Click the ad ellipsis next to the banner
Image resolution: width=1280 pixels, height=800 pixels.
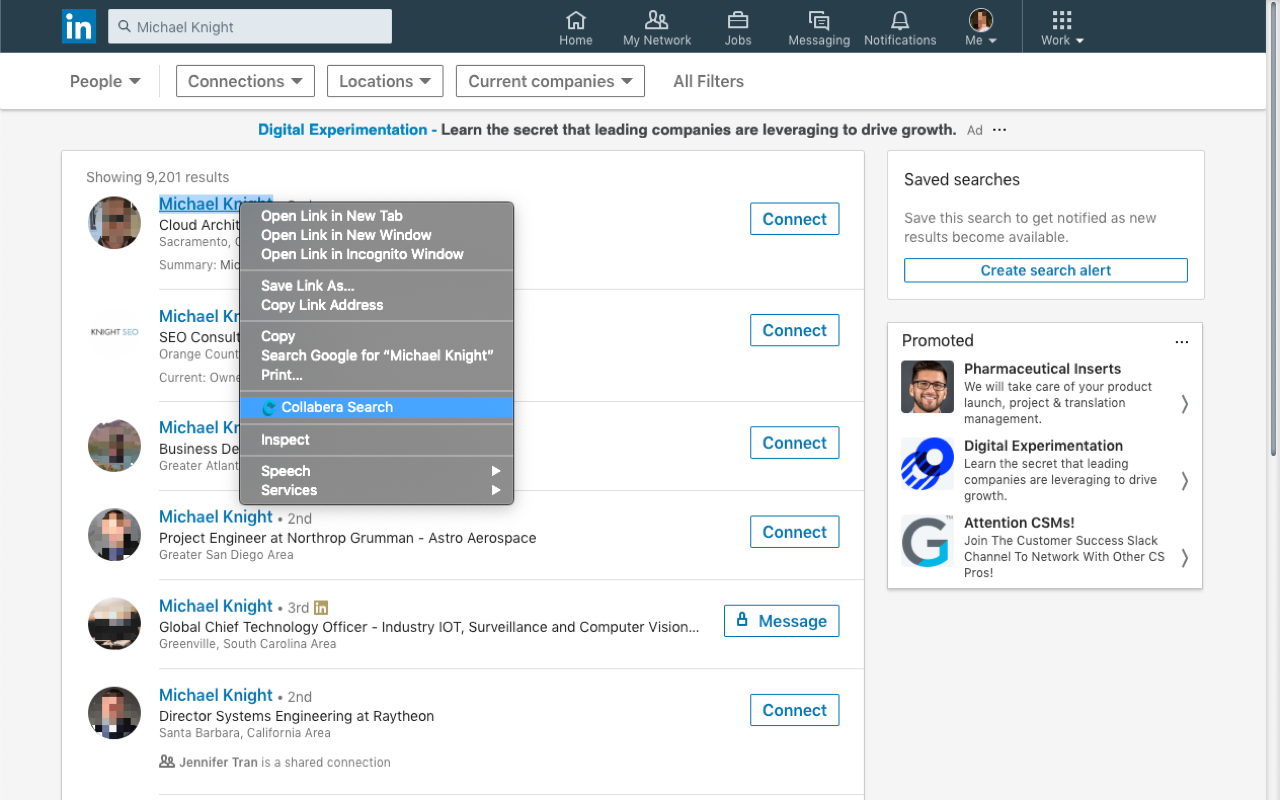point(998,130)
